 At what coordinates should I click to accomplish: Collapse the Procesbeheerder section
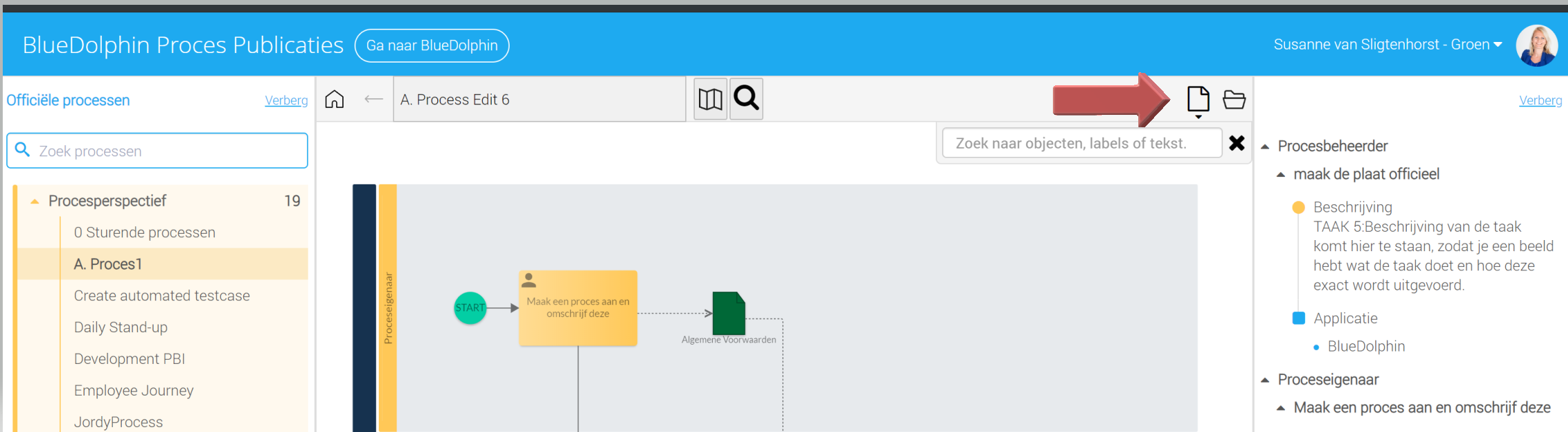(1265, 147)
